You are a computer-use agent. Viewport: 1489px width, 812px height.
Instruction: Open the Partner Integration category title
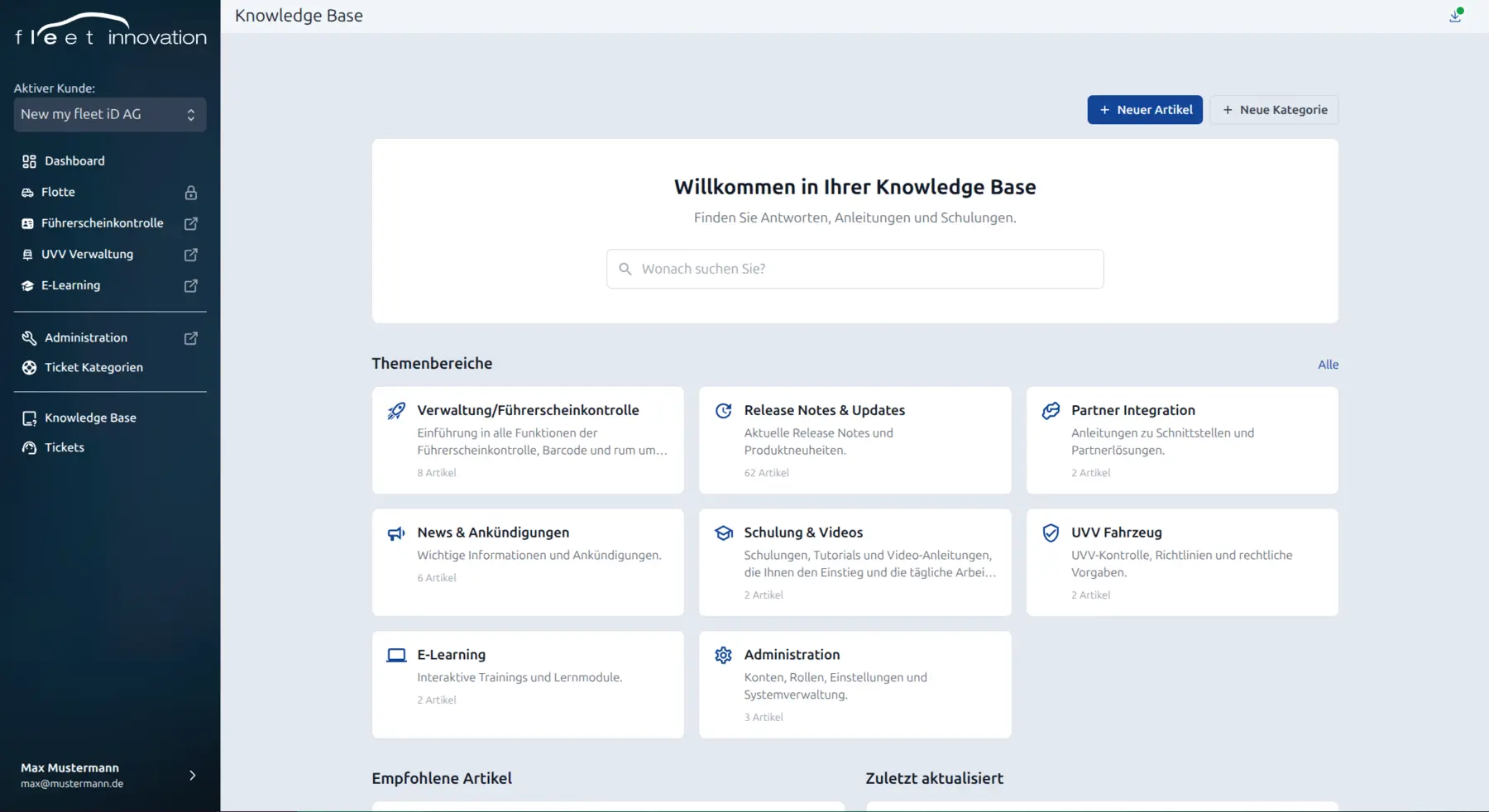[1132, 410]
